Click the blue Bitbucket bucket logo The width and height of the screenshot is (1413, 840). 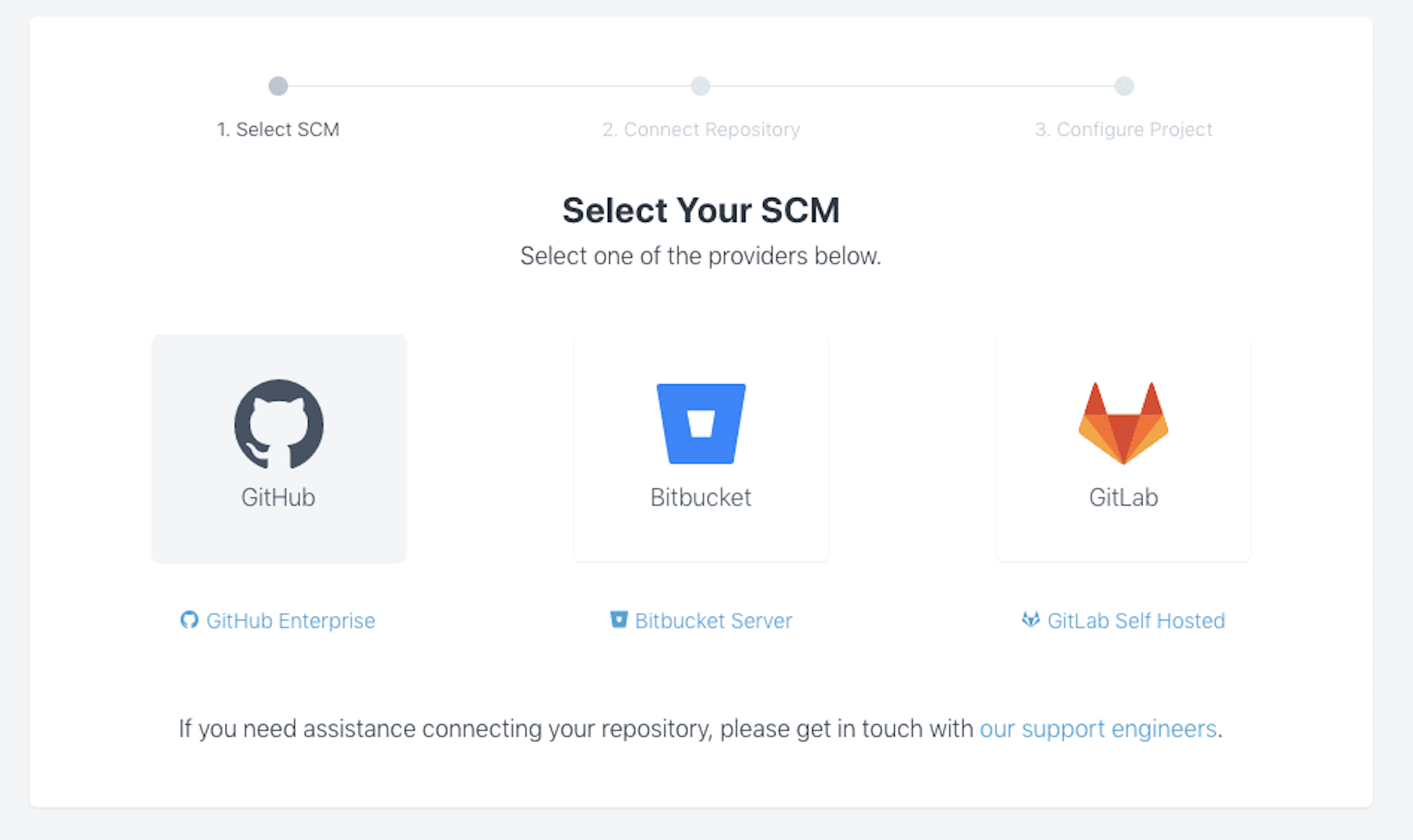point(701,423)
